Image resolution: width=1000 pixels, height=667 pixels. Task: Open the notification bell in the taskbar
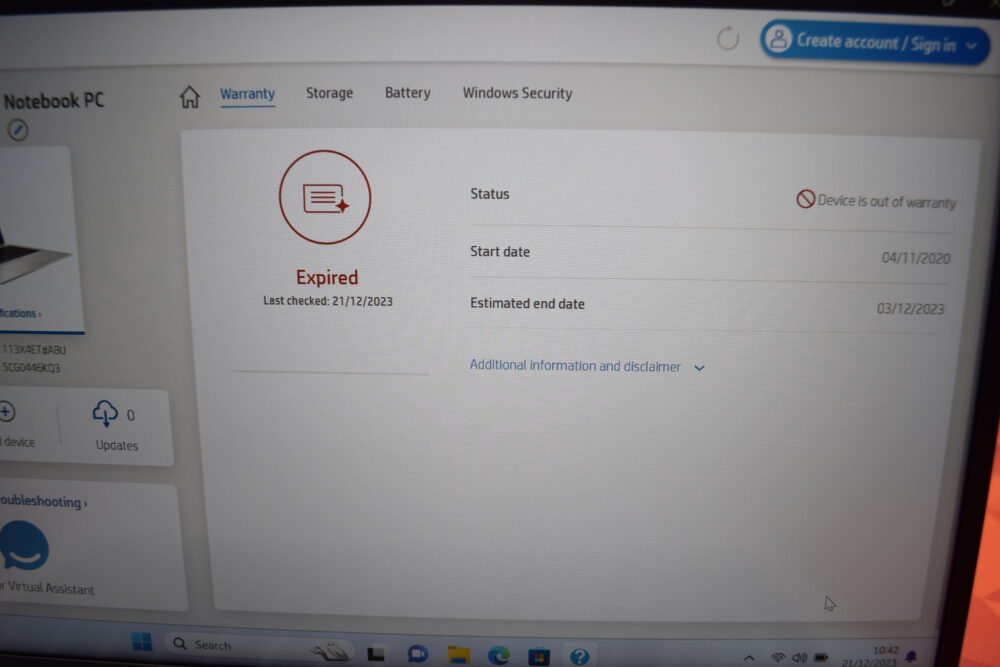point(911,656)
